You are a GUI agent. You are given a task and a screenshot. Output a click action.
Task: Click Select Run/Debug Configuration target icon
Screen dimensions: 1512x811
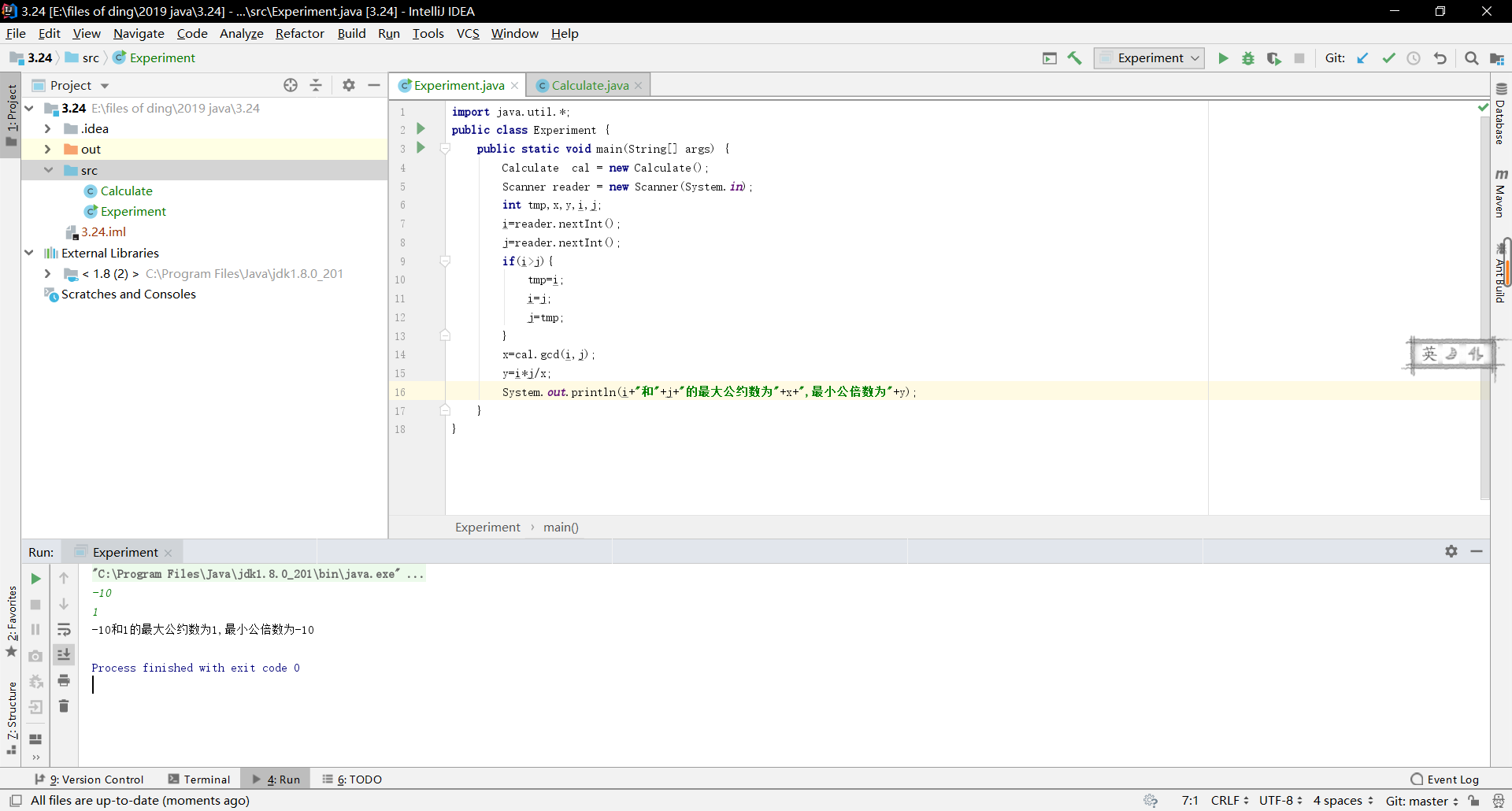1050,58
